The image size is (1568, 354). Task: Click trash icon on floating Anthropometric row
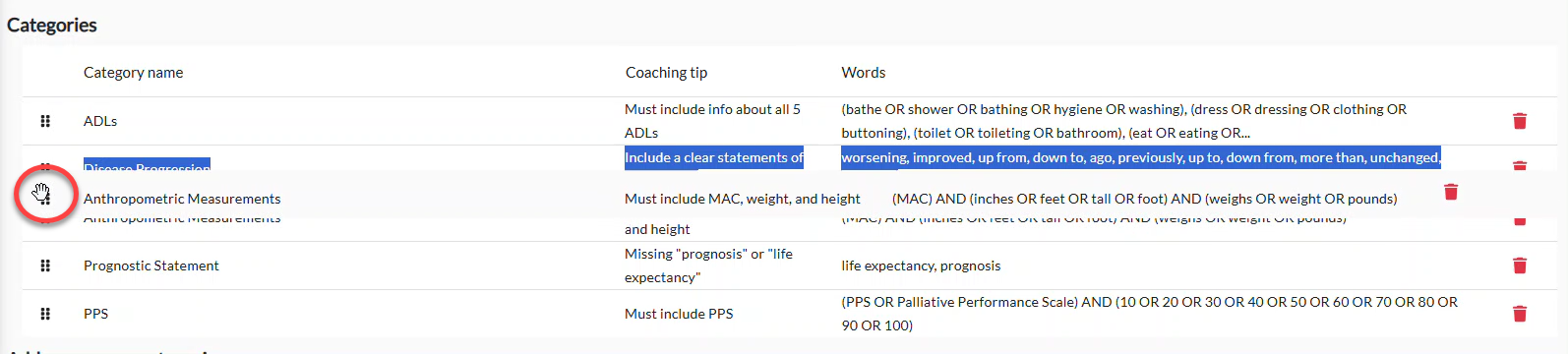pos(1451,192)
